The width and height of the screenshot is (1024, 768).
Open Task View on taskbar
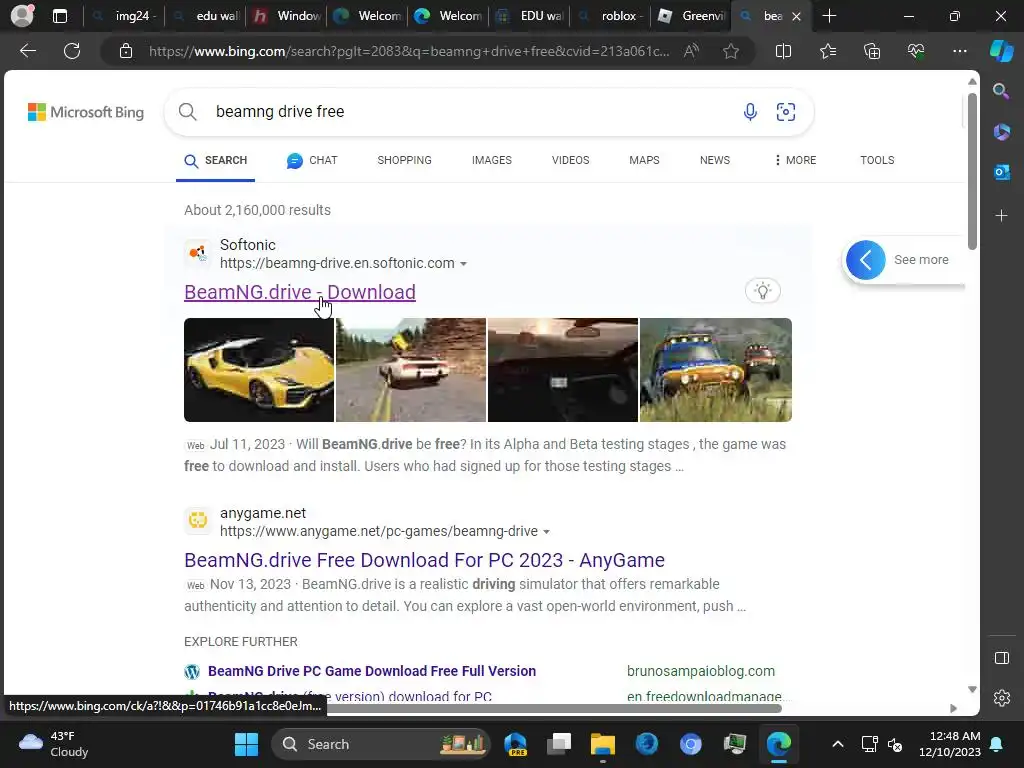coord(559,744)
